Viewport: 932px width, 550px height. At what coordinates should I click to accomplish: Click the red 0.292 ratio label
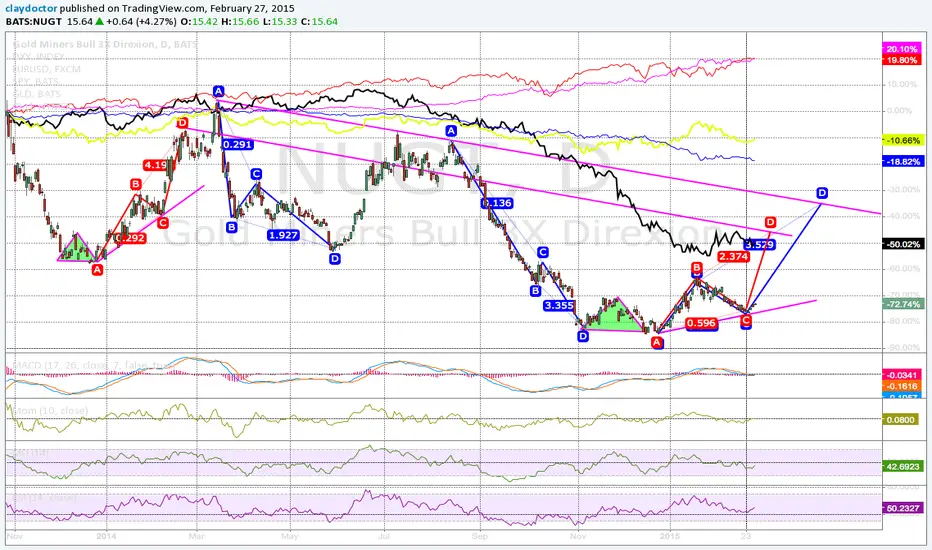coord(130,238)
